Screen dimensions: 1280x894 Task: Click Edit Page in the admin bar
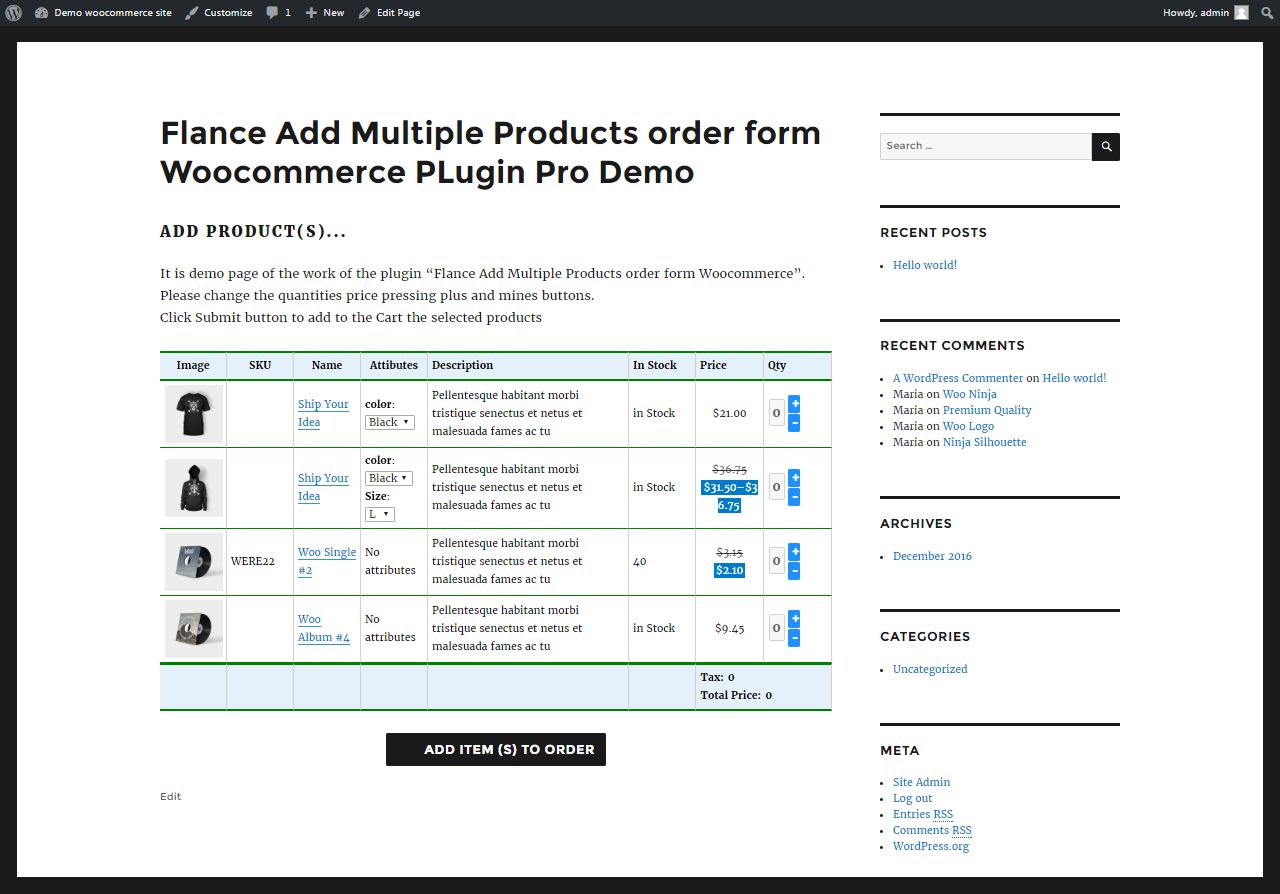[x=389, y=13]
